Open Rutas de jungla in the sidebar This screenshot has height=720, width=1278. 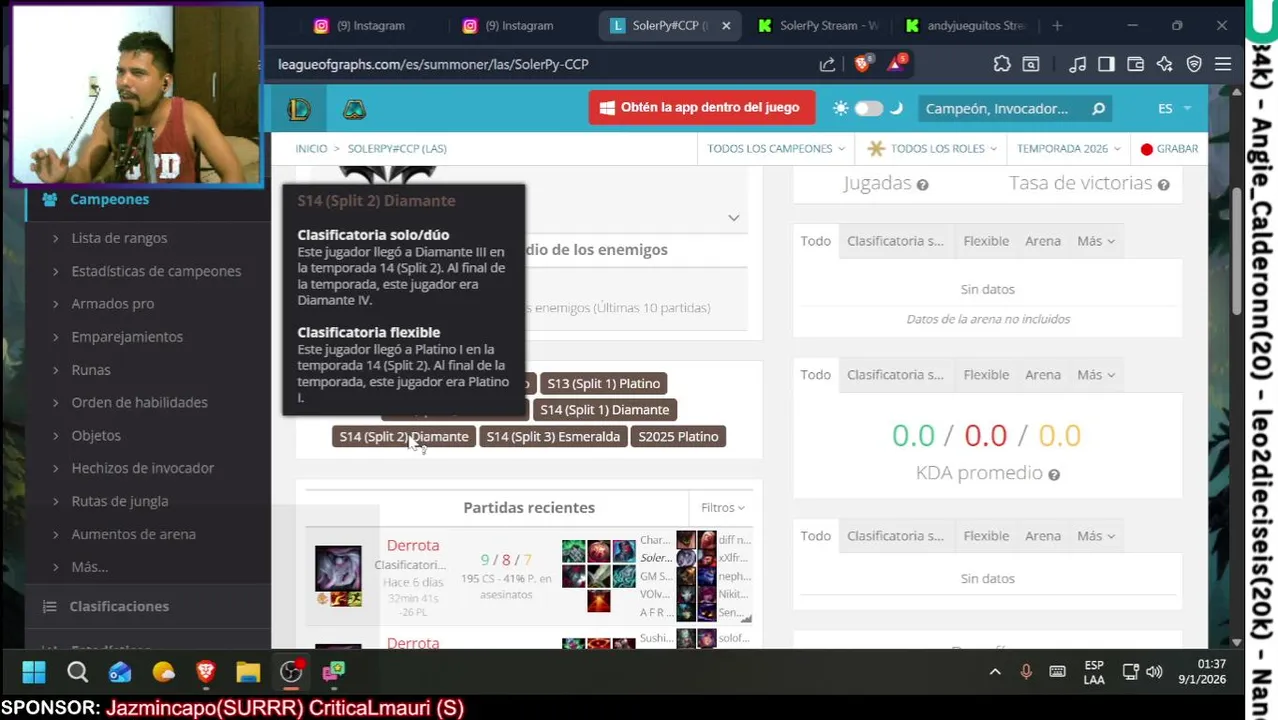pos(119,501)
